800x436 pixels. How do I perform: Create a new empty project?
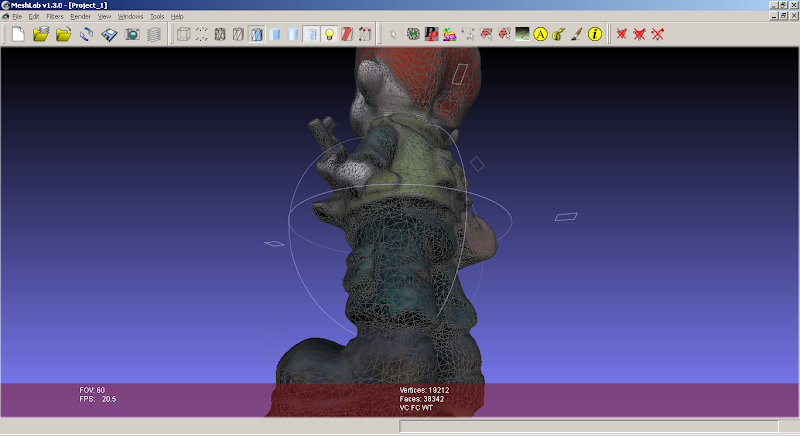[x=18, y=34]
